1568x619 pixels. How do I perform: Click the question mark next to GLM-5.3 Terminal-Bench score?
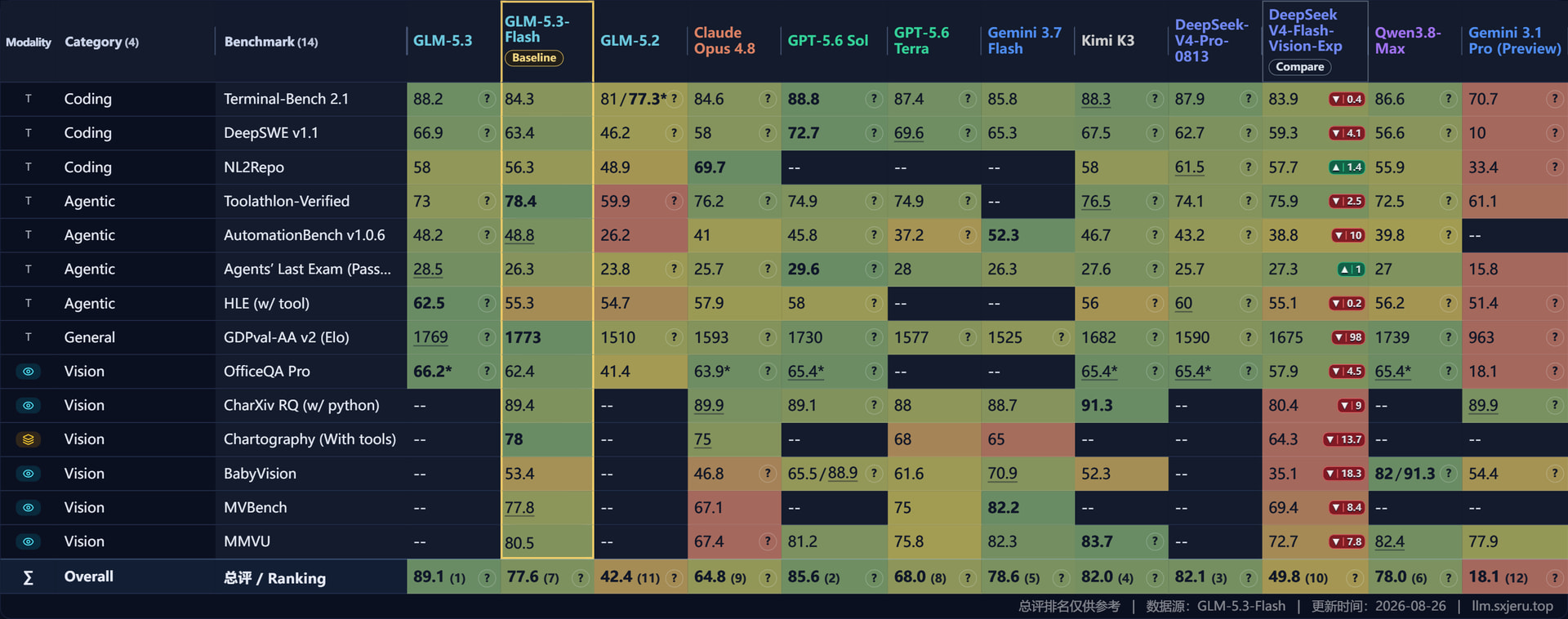487,99
